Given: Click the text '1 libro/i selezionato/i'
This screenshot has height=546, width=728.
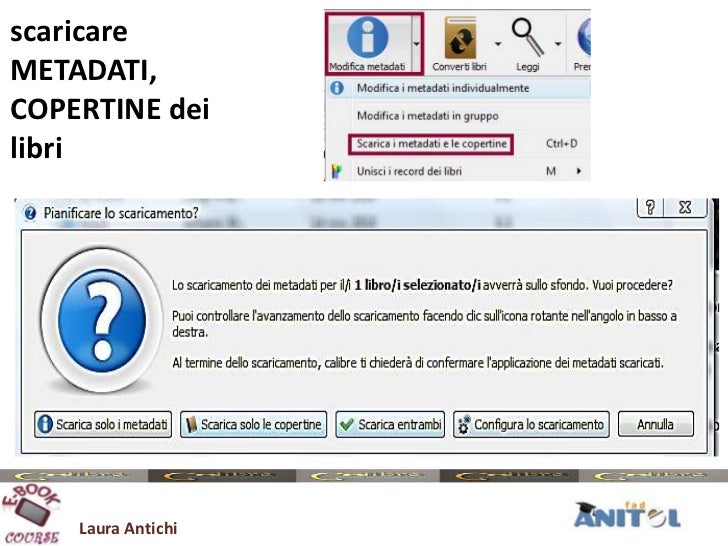Looking at the screenshot, I should point(417,285).
